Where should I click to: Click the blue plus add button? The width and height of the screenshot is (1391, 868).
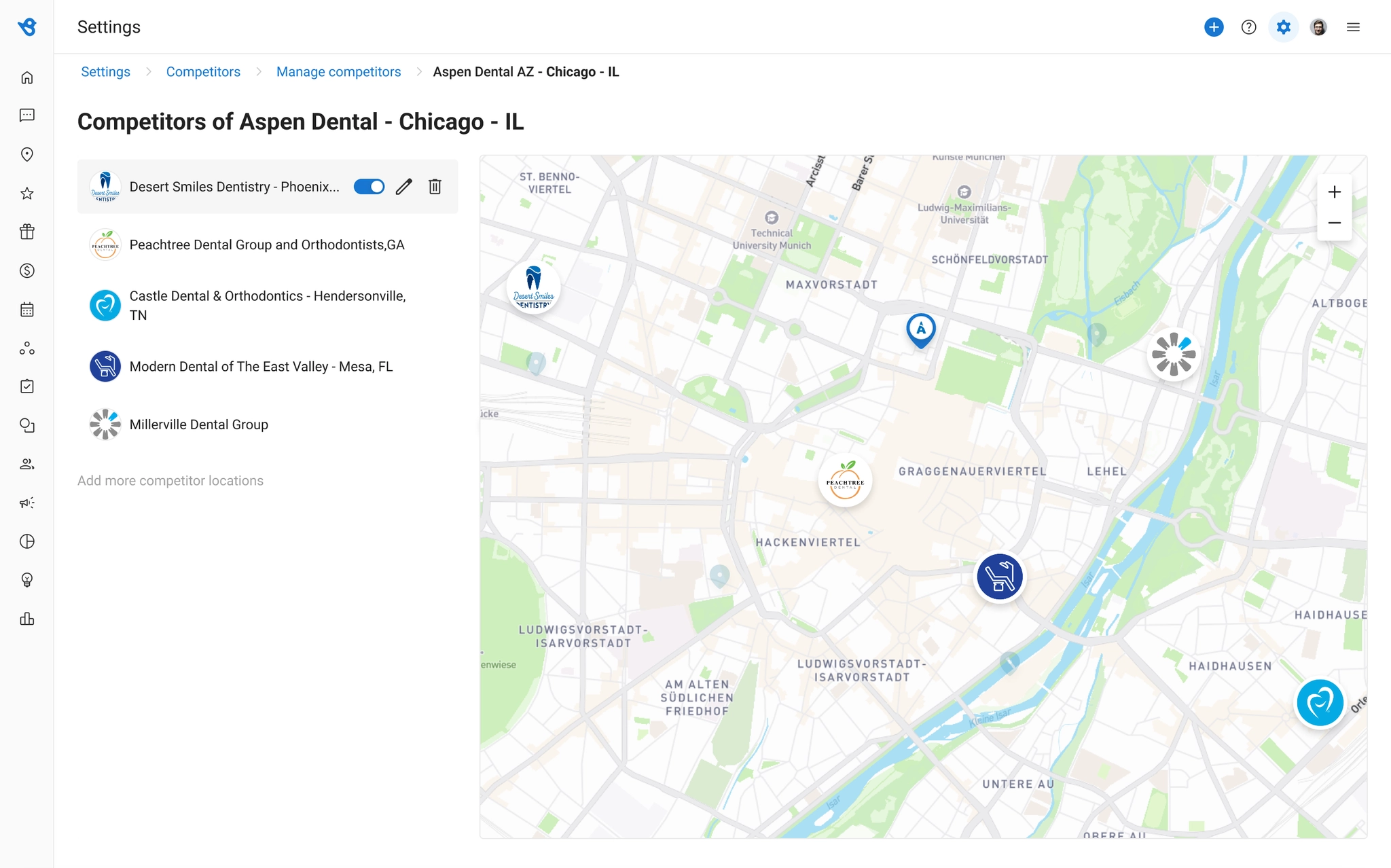[1214, 27]
